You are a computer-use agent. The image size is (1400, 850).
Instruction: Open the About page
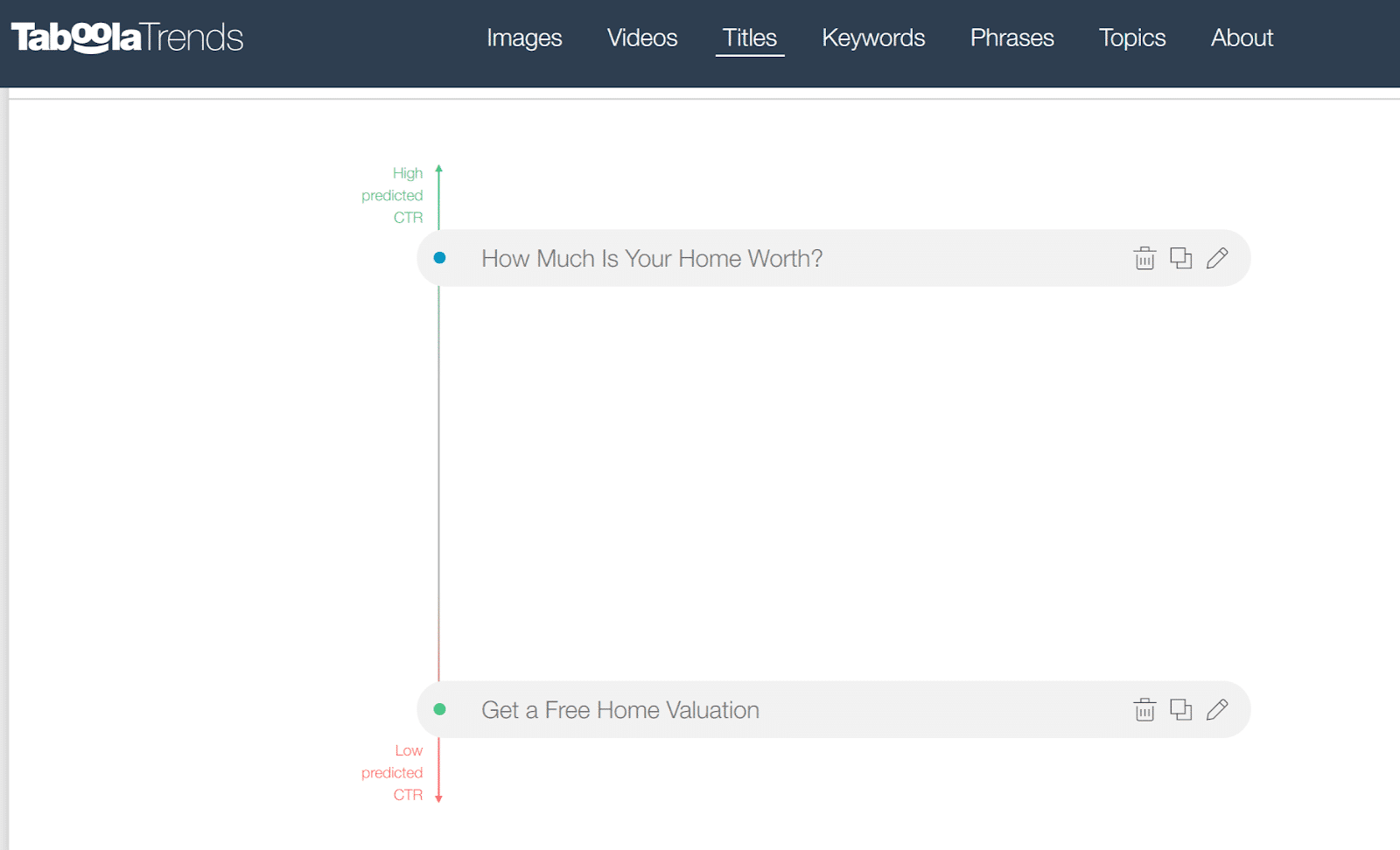point(1242,38)
